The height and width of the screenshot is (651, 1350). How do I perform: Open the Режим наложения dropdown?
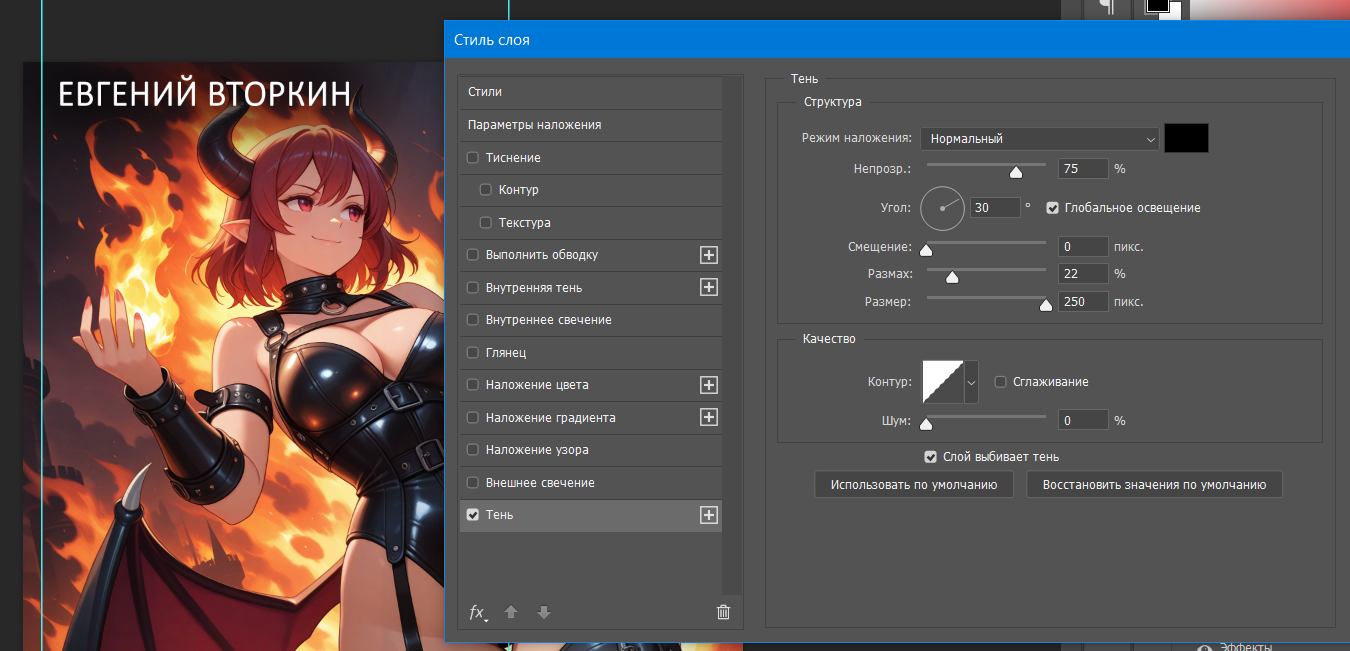1039,139
